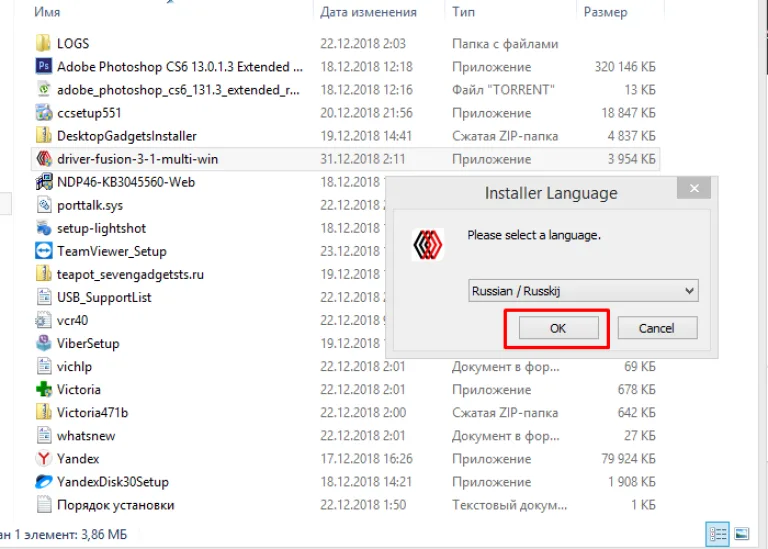Click the Victoria471b zip icon
This screenshot has height=549, width=768.
click(x=43, y=412)
